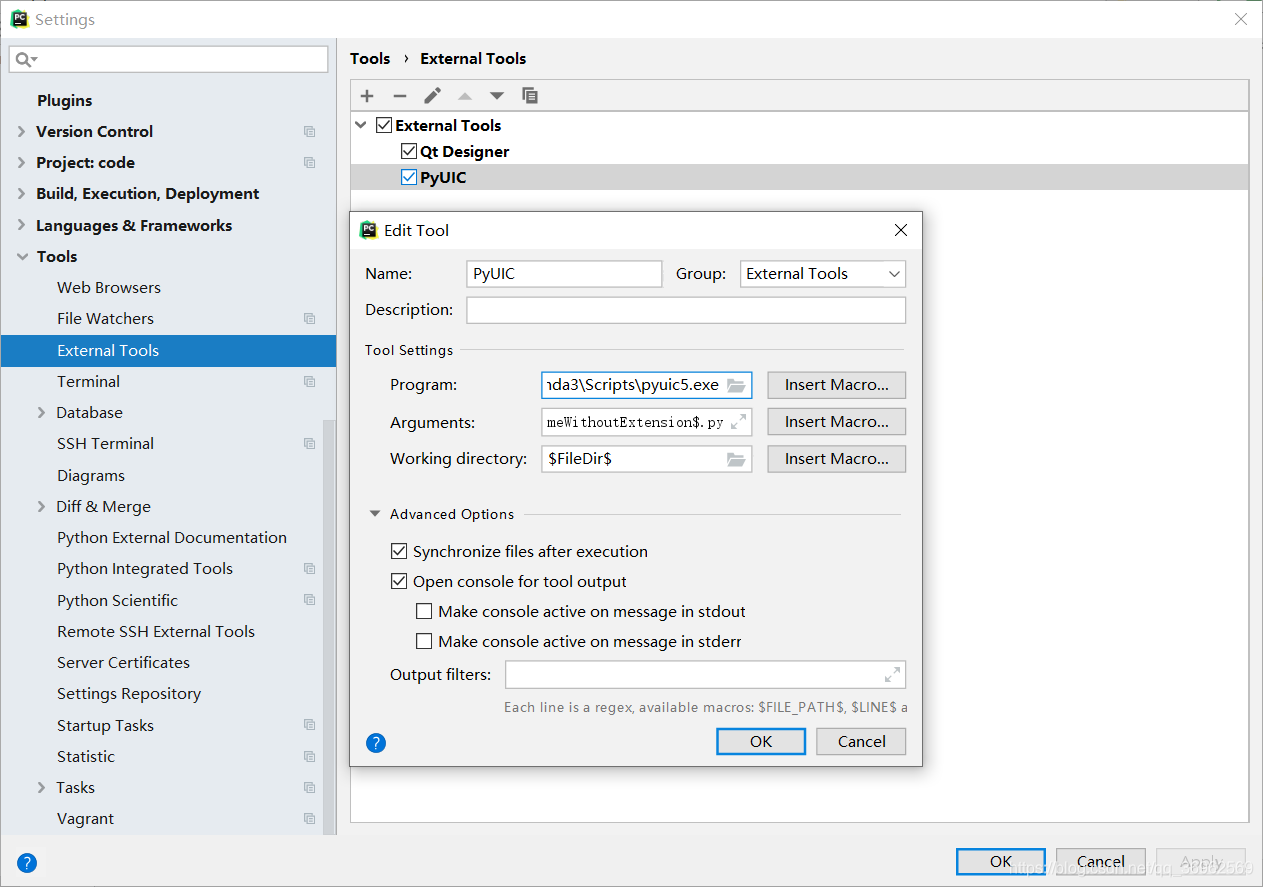The image size is (1263, 887).
Task: Close the Edit Tool dialog
Action: click(901, 230)
